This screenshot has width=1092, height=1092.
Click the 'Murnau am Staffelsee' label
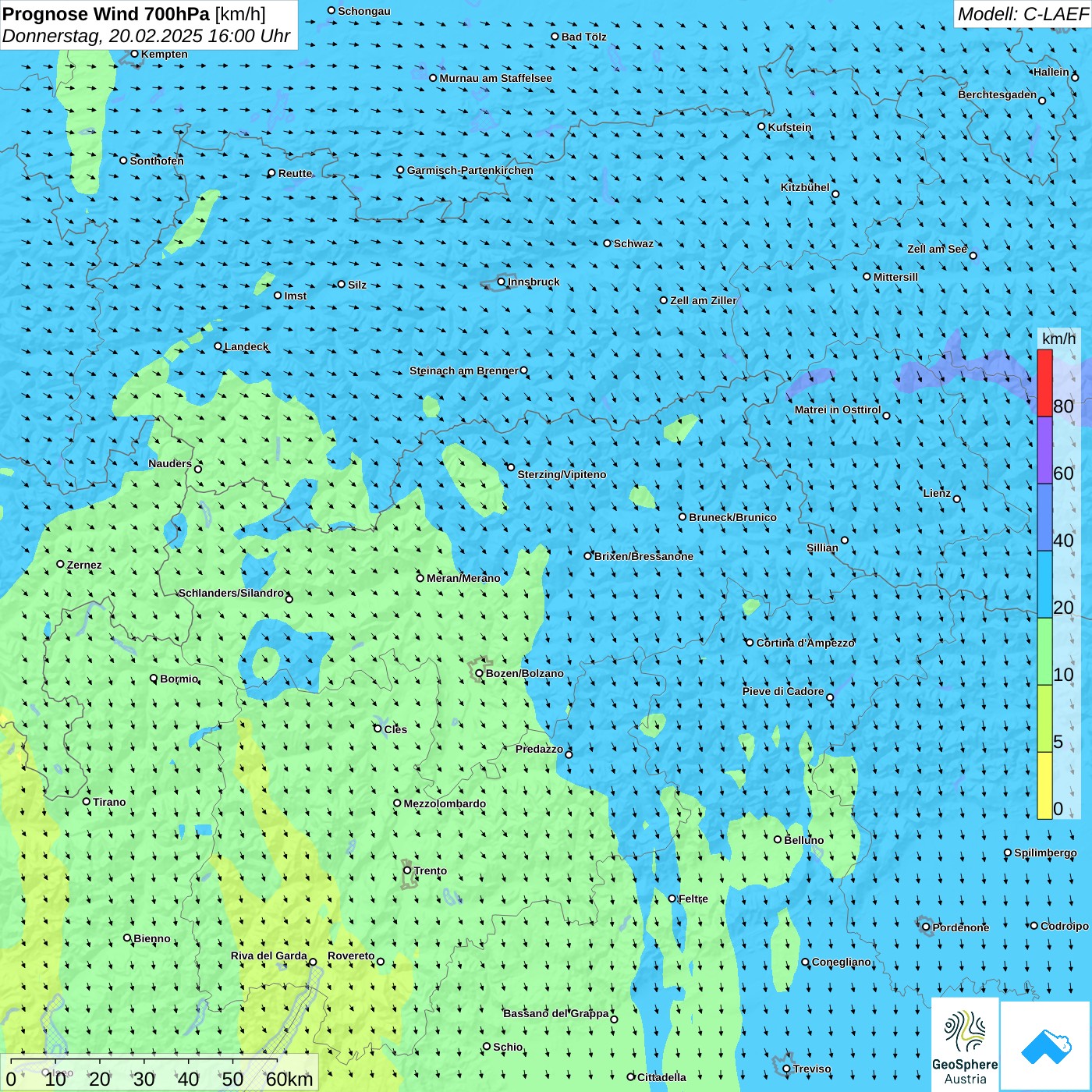495,78
